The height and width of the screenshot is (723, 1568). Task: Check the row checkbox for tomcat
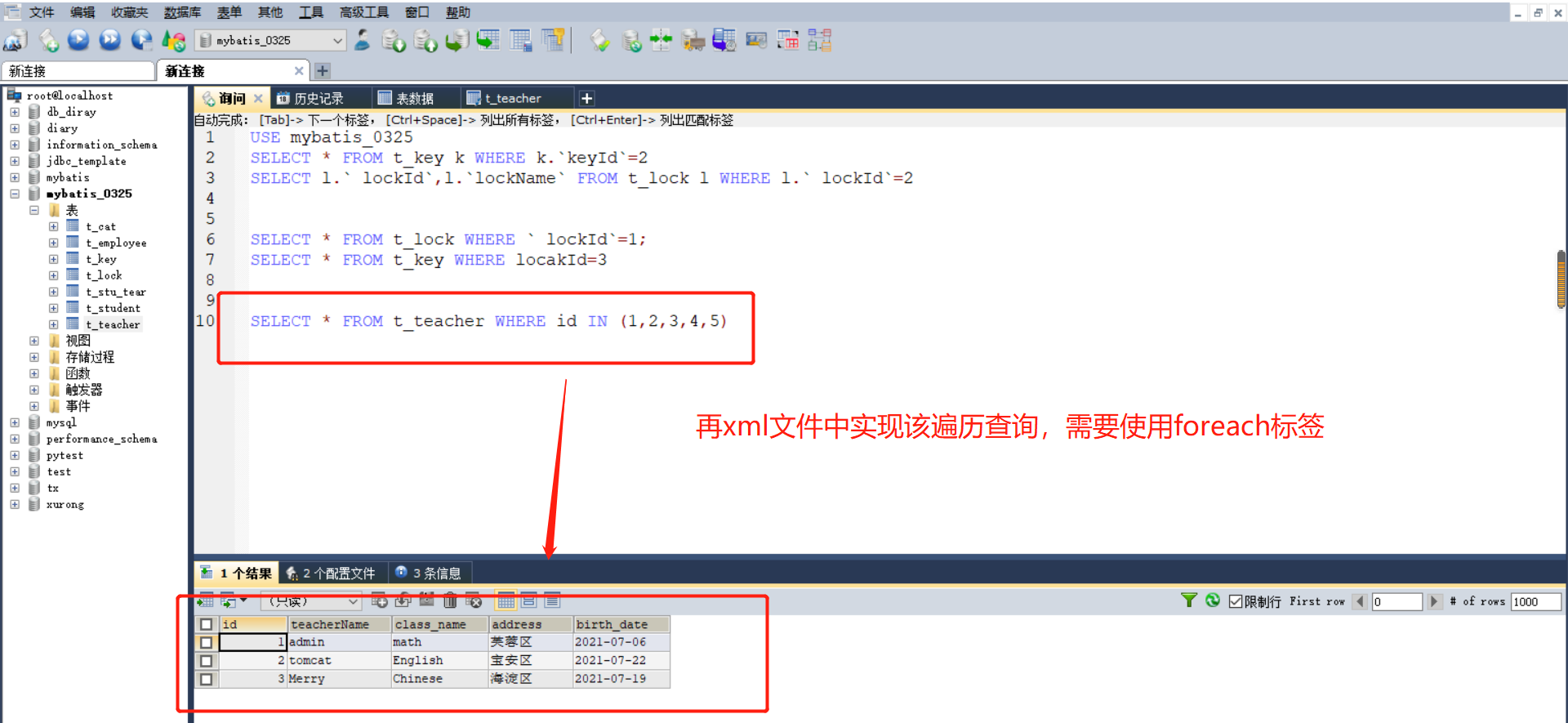coord(207,660)
